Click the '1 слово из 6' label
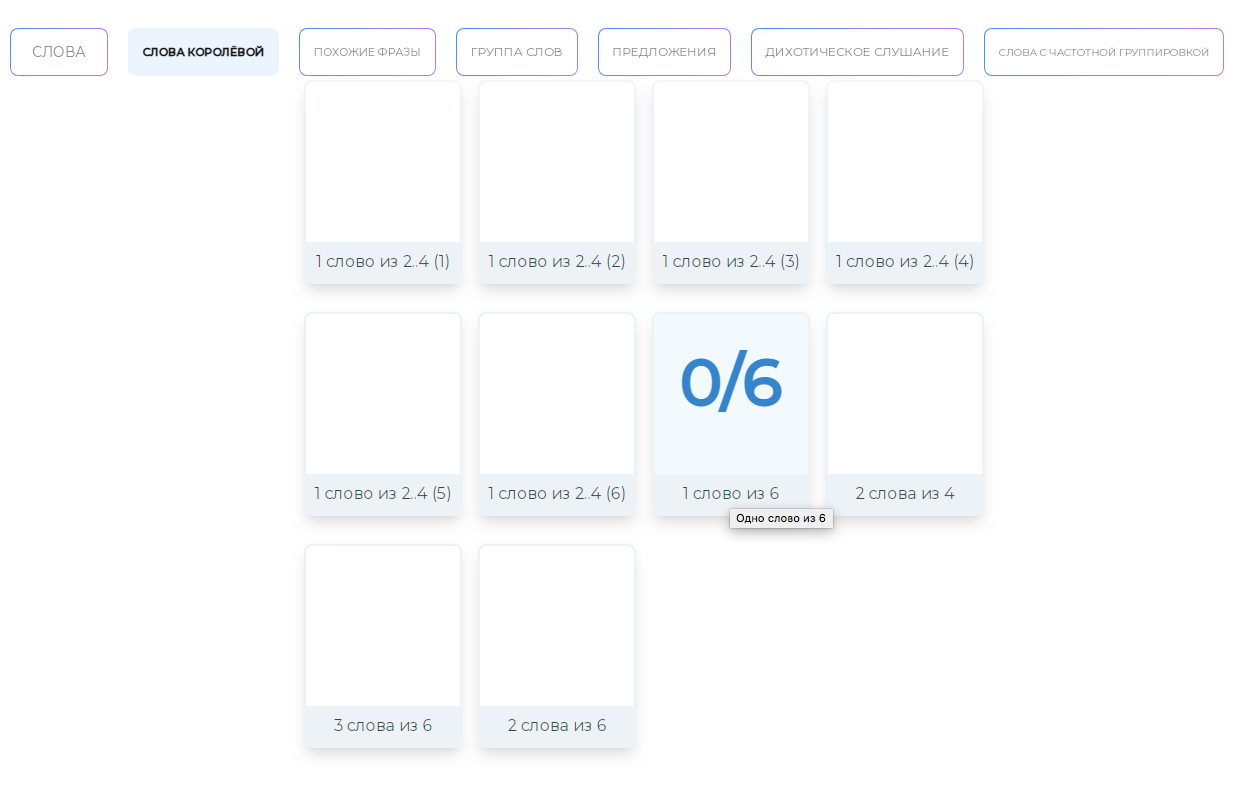The image size is (1259, 798). coord(731,493)
